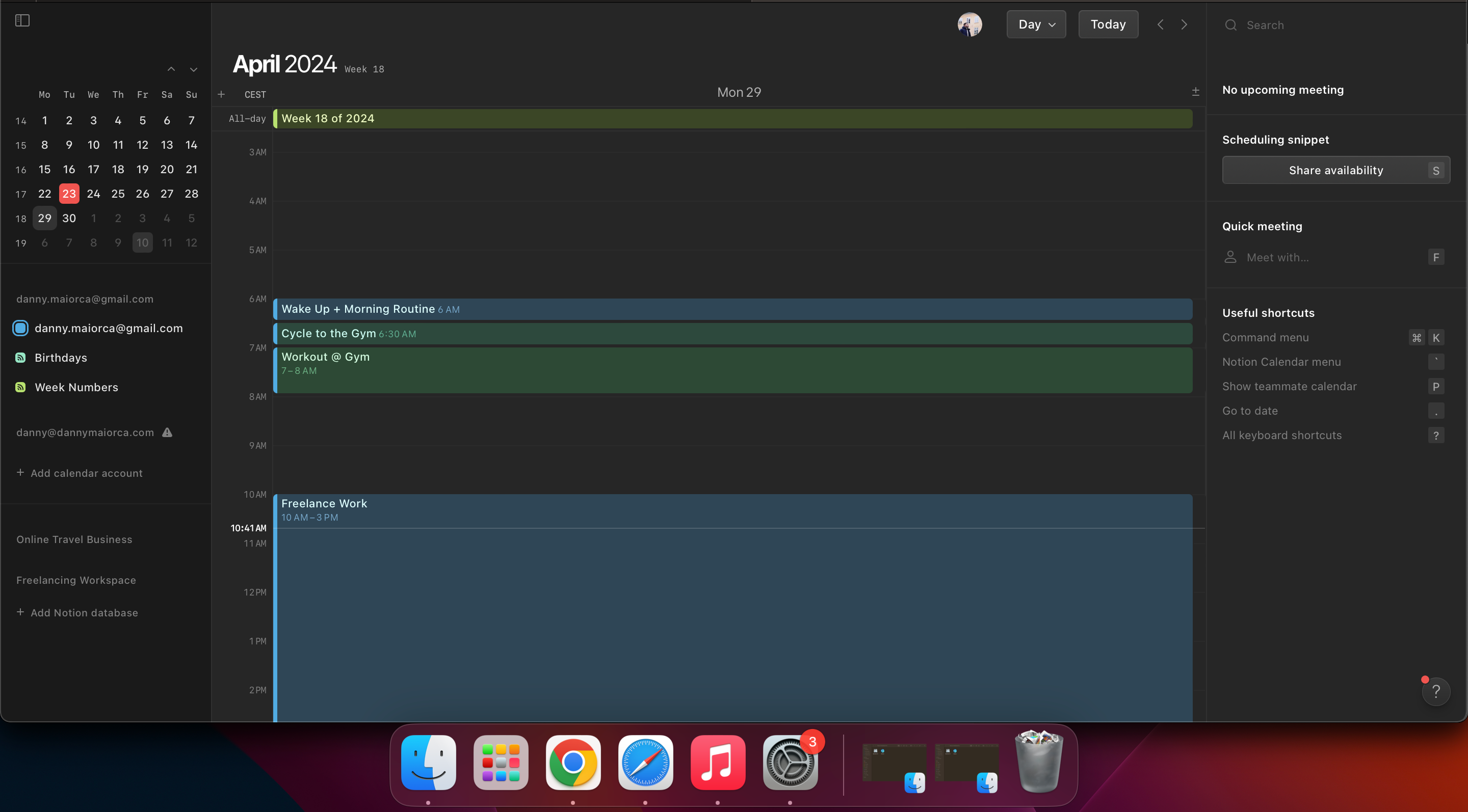Launch Safari from the Dock
1468x812 pixels.
pos(645,763)
